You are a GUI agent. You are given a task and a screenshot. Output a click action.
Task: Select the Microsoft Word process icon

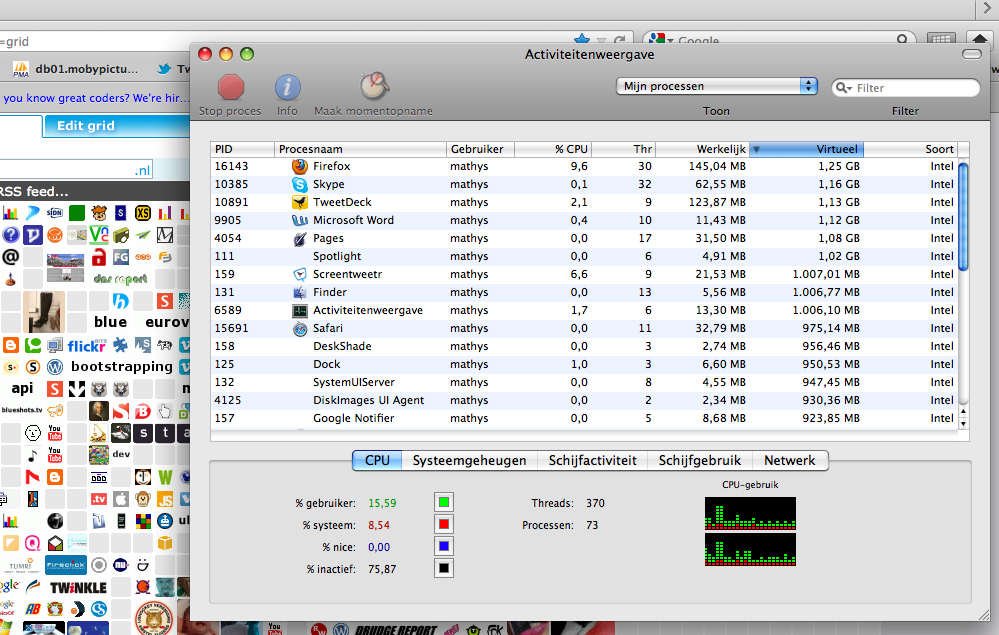point(300,220)
